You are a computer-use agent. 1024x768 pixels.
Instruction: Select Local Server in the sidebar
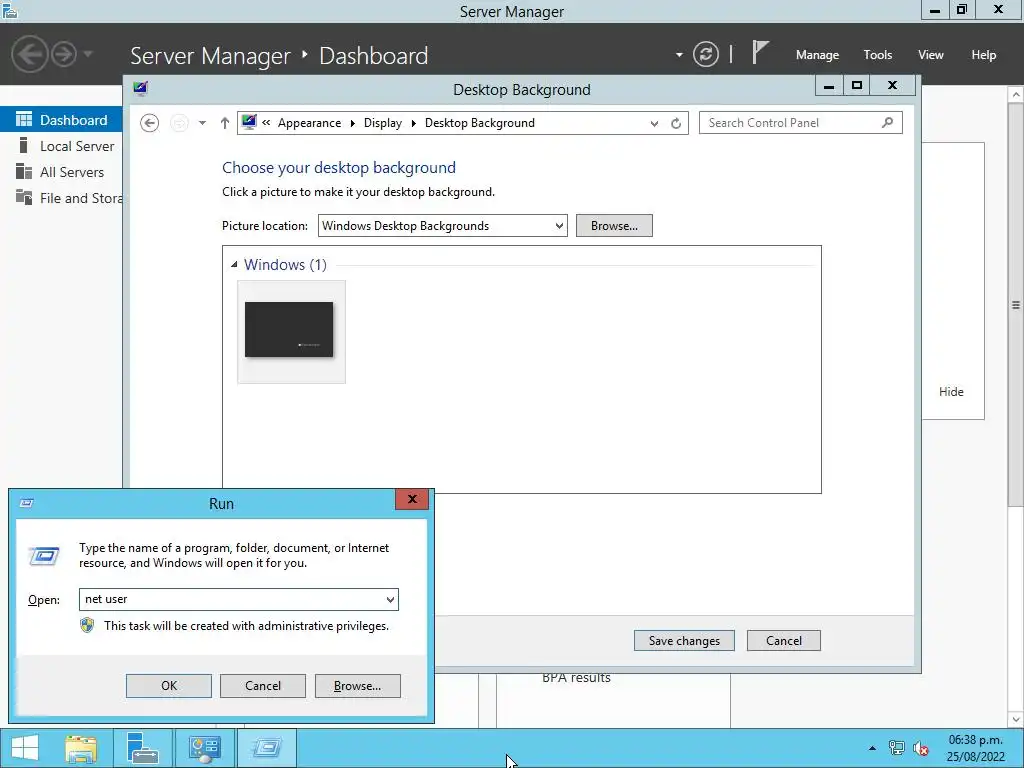[x=61, y=146]
